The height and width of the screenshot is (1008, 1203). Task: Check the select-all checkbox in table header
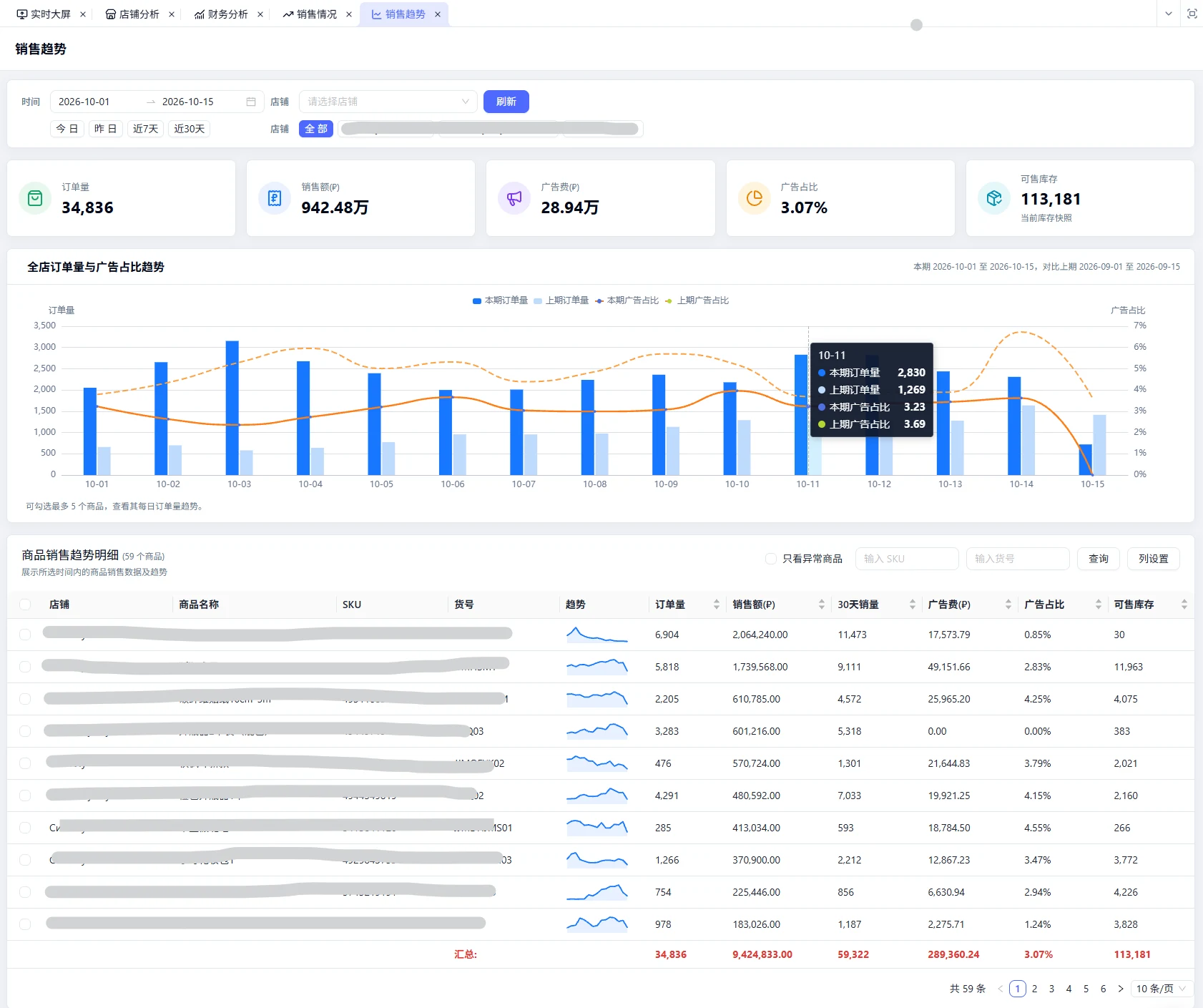pos(25,605)
